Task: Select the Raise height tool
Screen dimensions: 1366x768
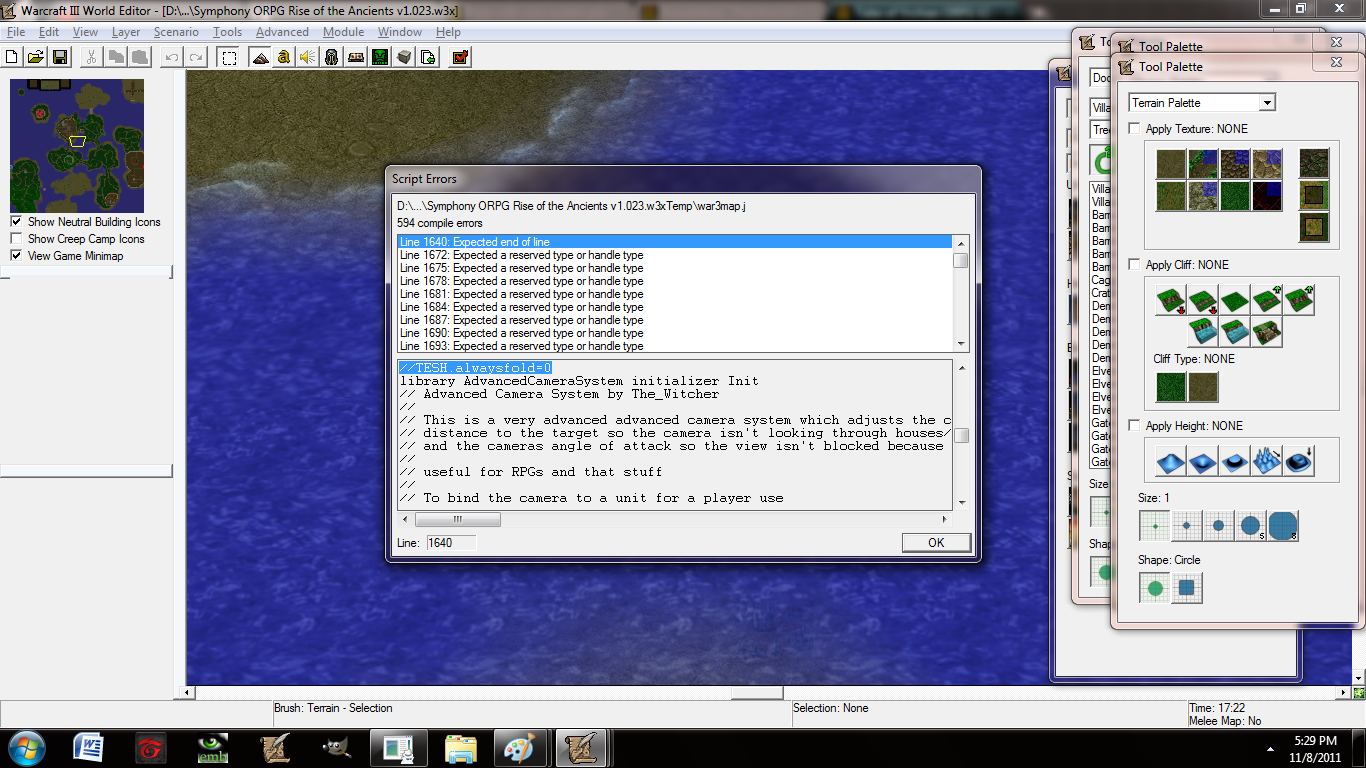Action: pos(1170,461)
